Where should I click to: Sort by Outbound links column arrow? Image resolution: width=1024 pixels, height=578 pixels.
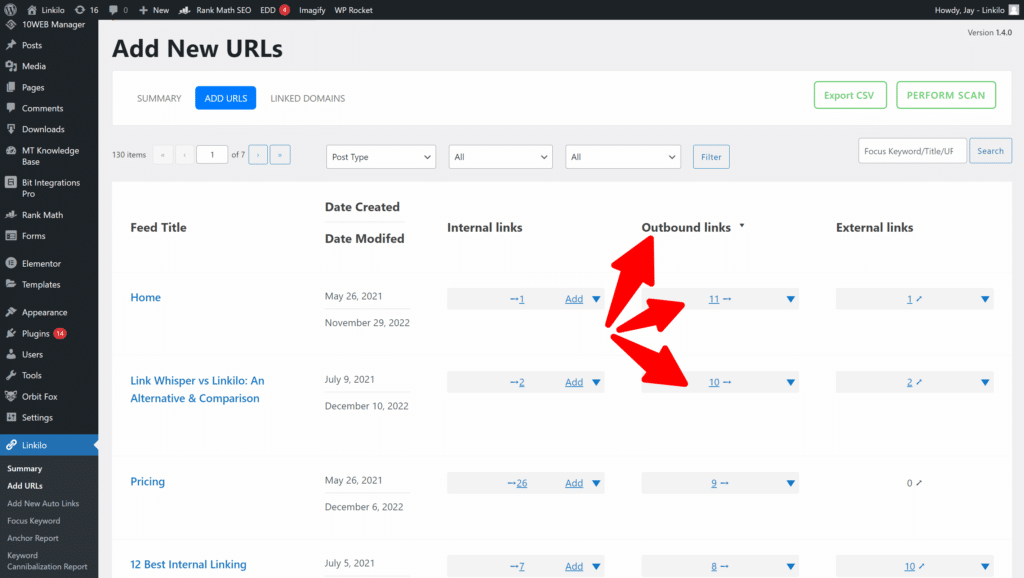pyautogui.click(x=742, y=226)
